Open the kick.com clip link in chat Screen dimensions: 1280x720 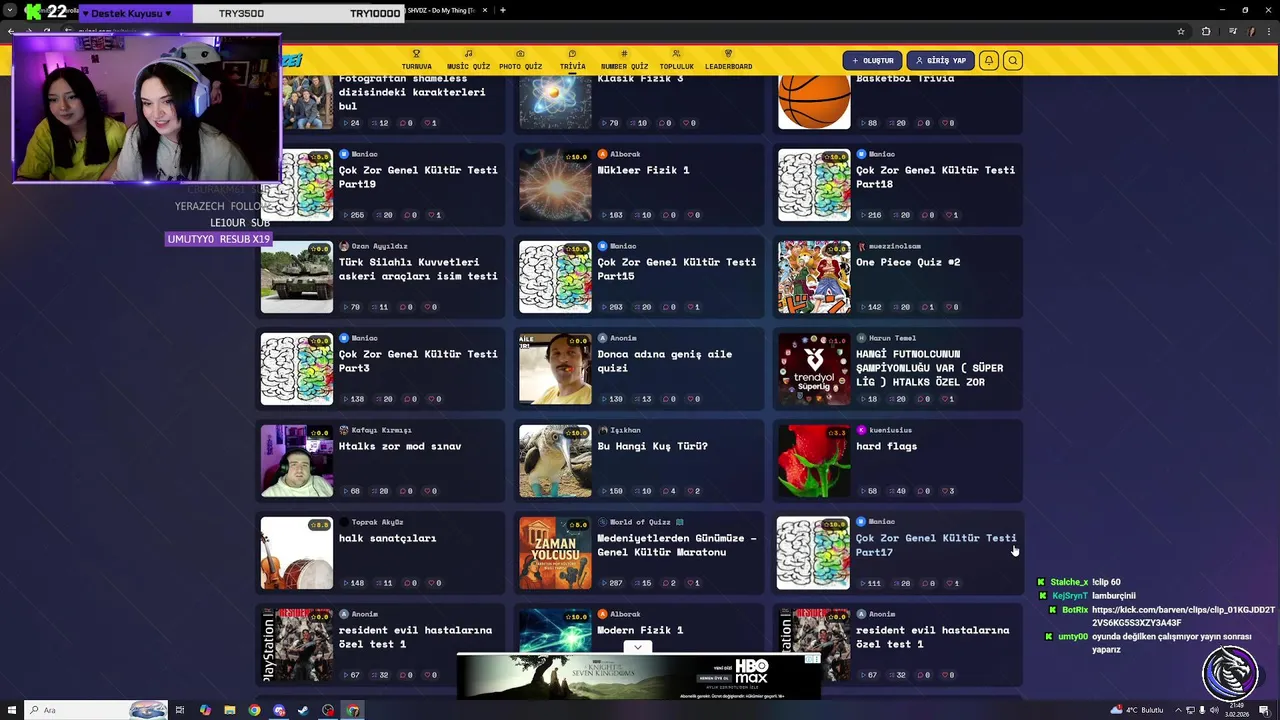coord(1183,616)
